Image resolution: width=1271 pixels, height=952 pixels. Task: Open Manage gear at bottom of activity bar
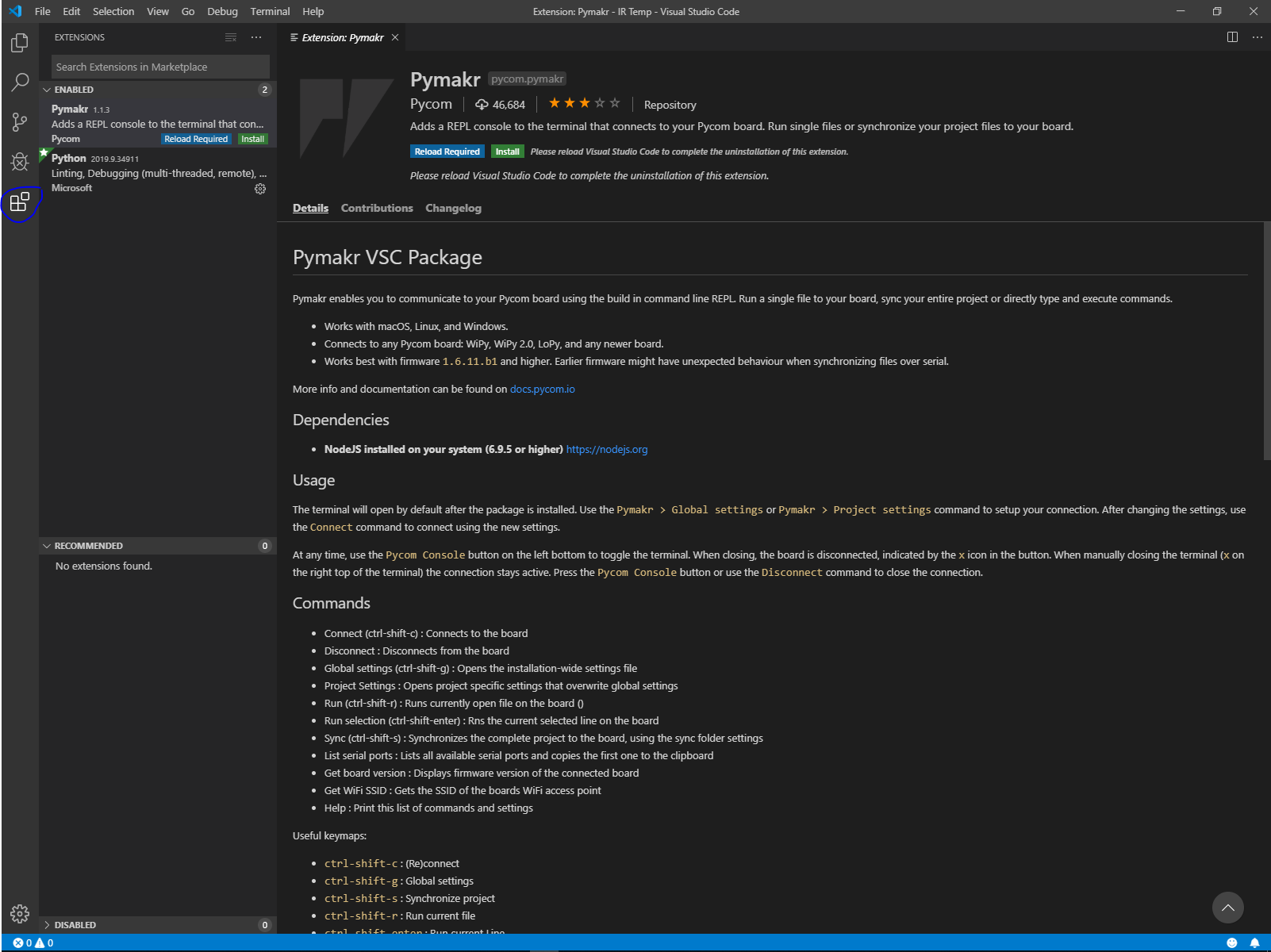(20, 914)
